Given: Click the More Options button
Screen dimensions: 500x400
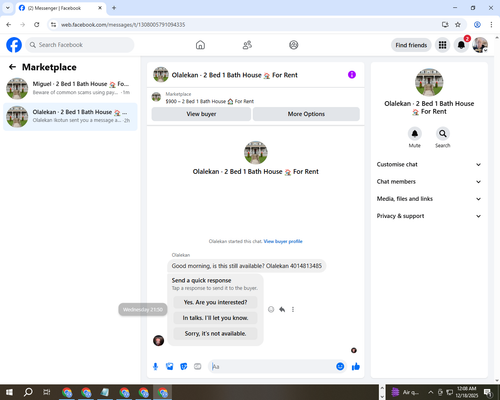Looking at the screenshot, I should pyautogui.click(x=306, y=114).
